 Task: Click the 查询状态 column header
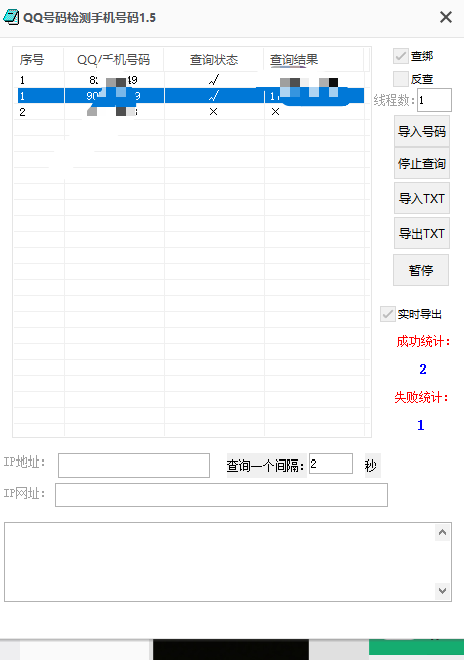214,59
